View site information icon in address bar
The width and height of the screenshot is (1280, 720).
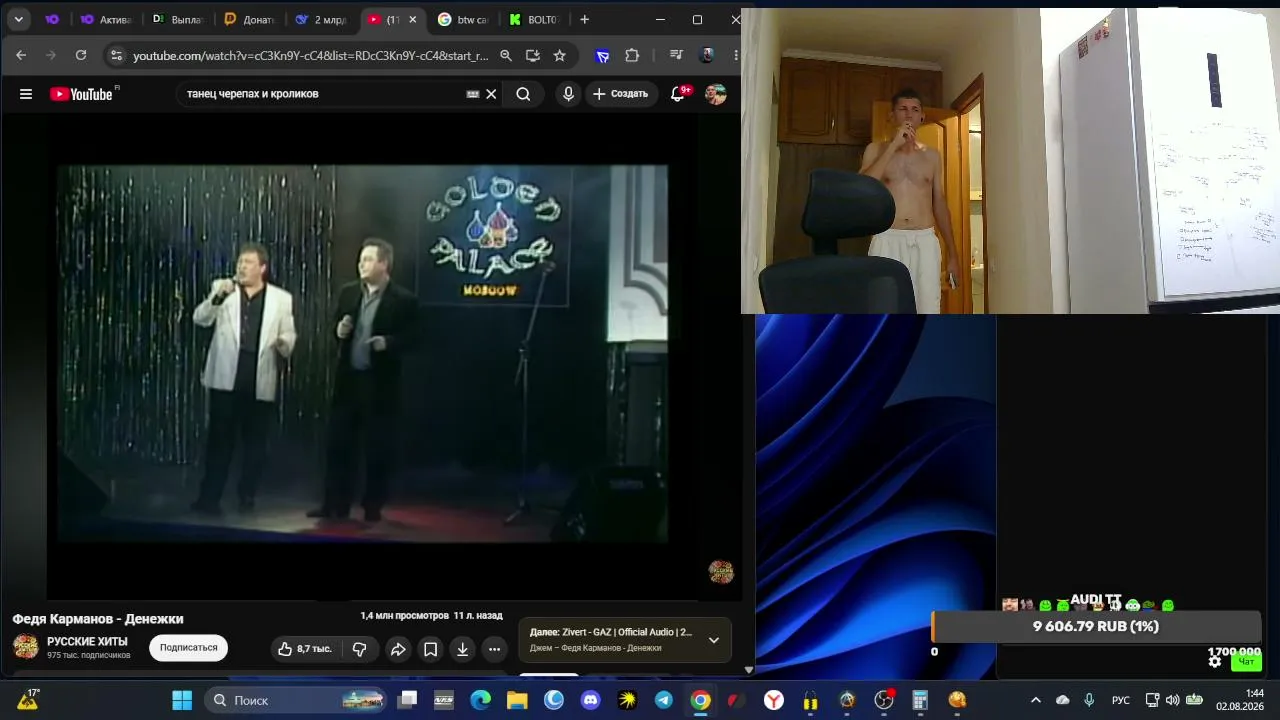coord(116,56)
